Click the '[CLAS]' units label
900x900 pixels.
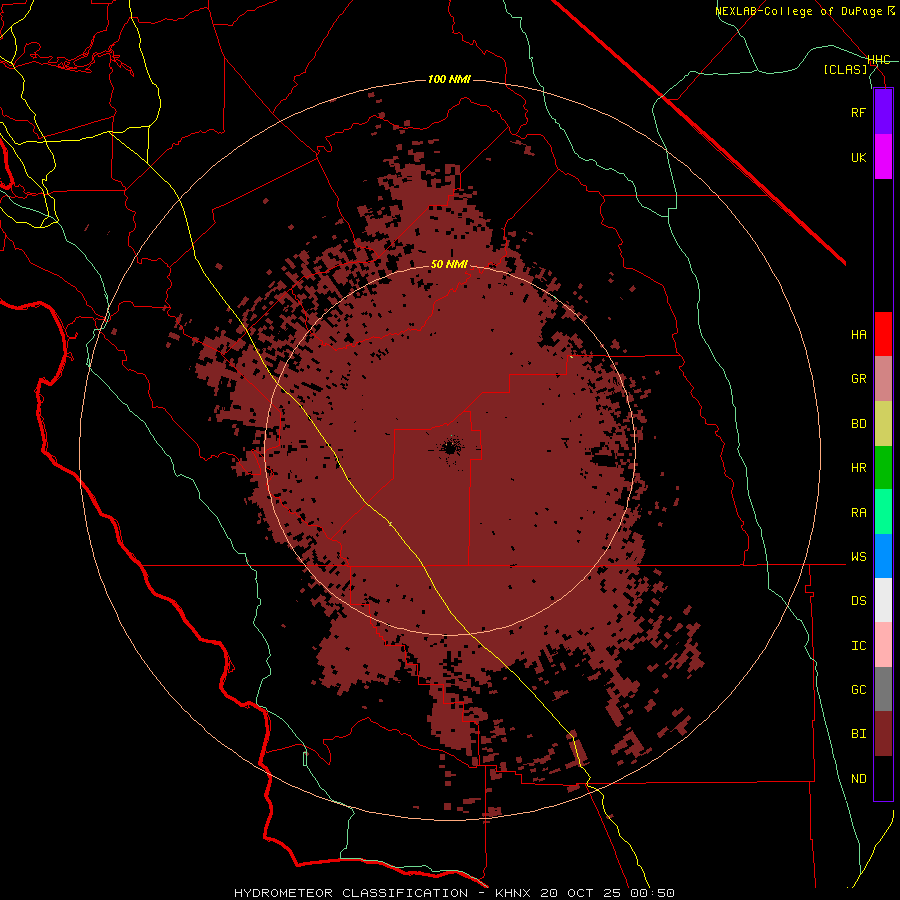pos(845,69)
